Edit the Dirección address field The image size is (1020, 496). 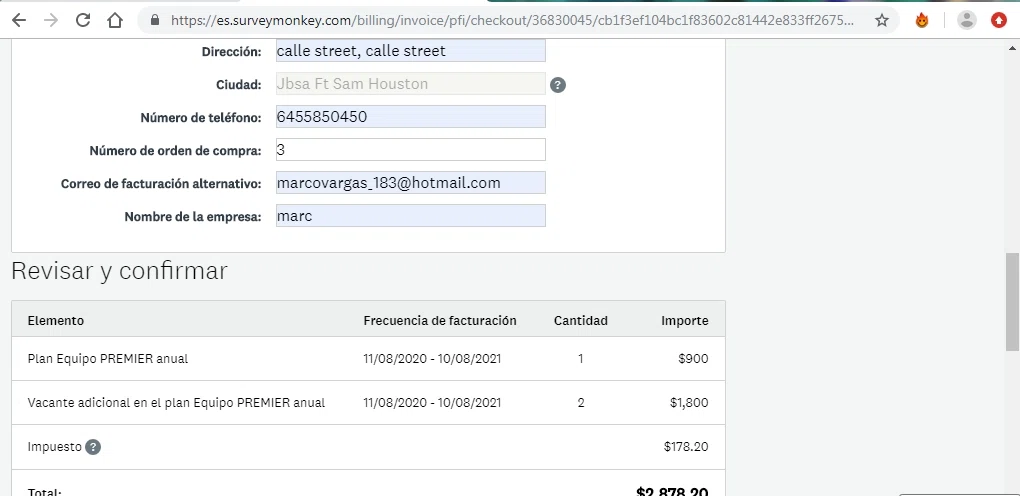click(410, 51)
